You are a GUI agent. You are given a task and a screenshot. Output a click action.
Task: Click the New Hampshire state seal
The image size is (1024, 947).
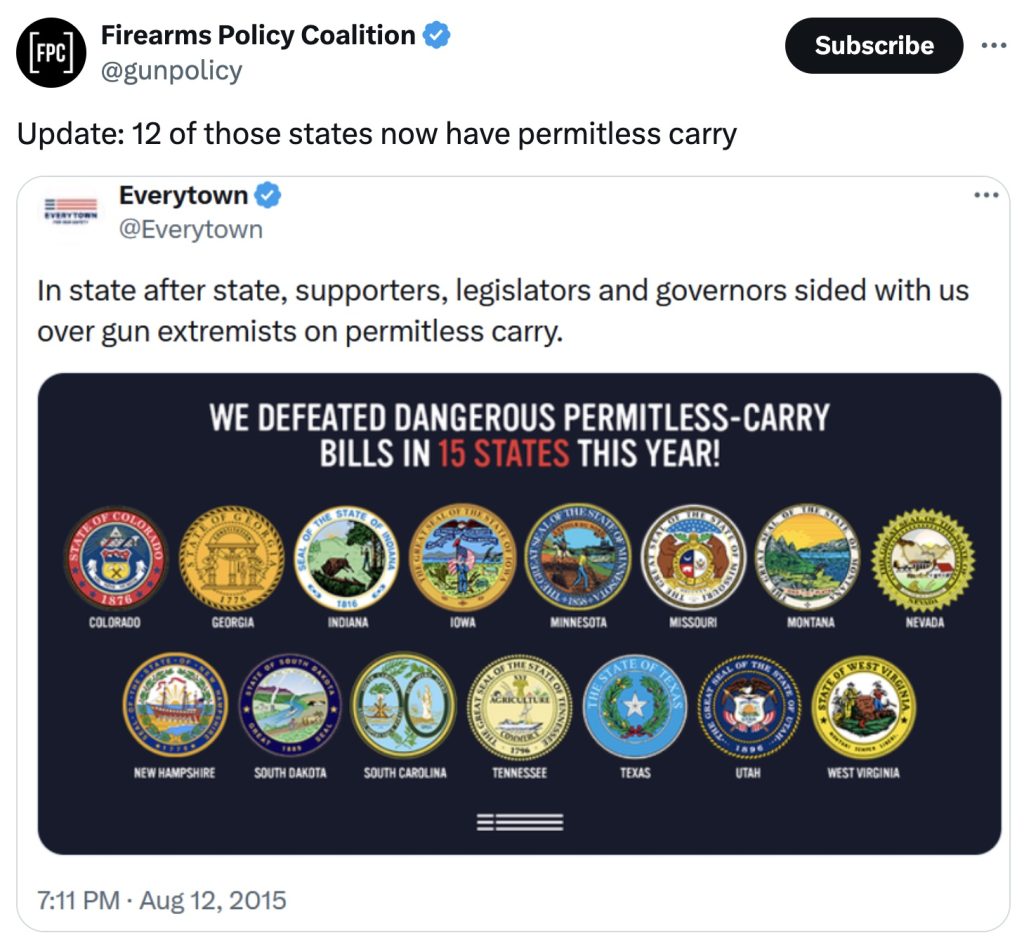tap(174, 706)
